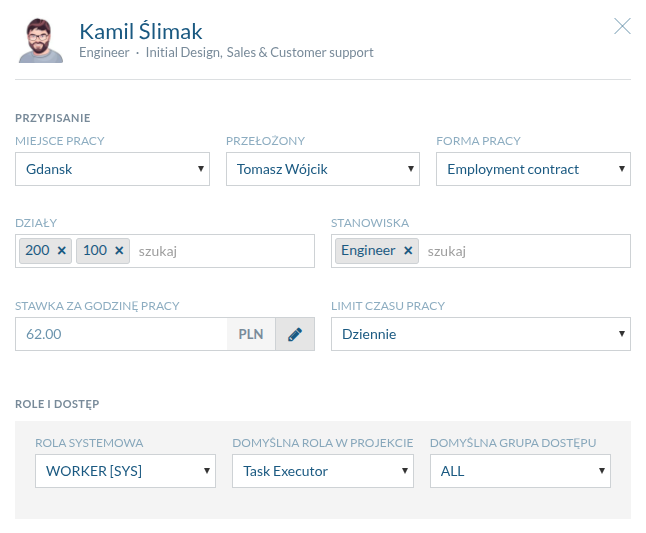This screenshot has width=646, height=533.
Task: Click the STANOWISKA field label
Action: click(x=370, y=223)
